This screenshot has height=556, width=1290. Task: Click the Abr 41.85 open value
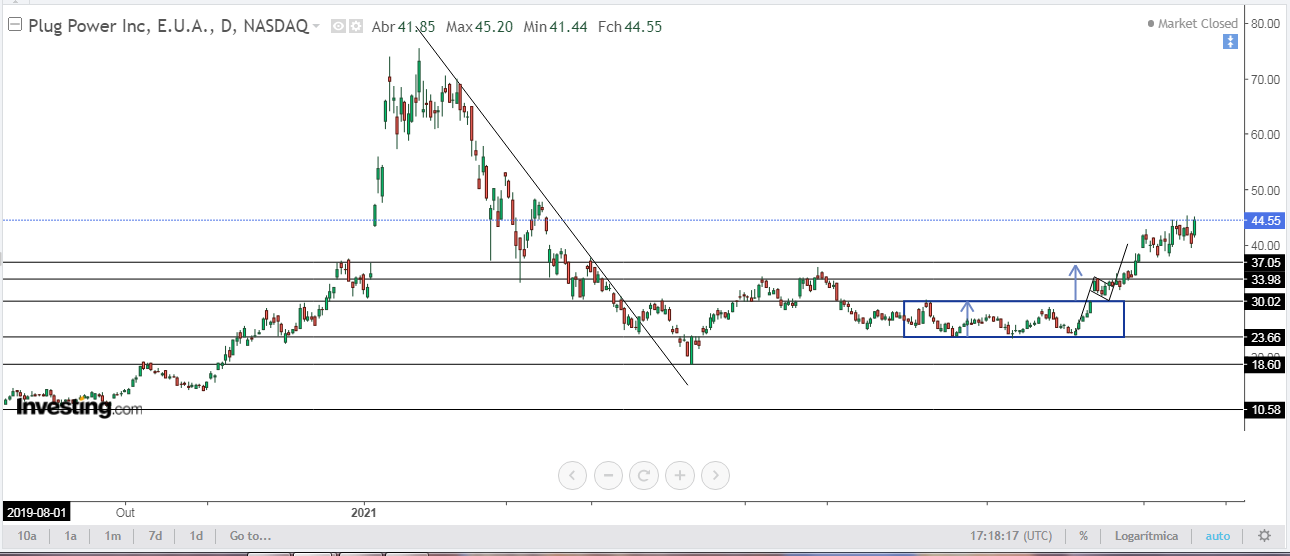(406, 27)
